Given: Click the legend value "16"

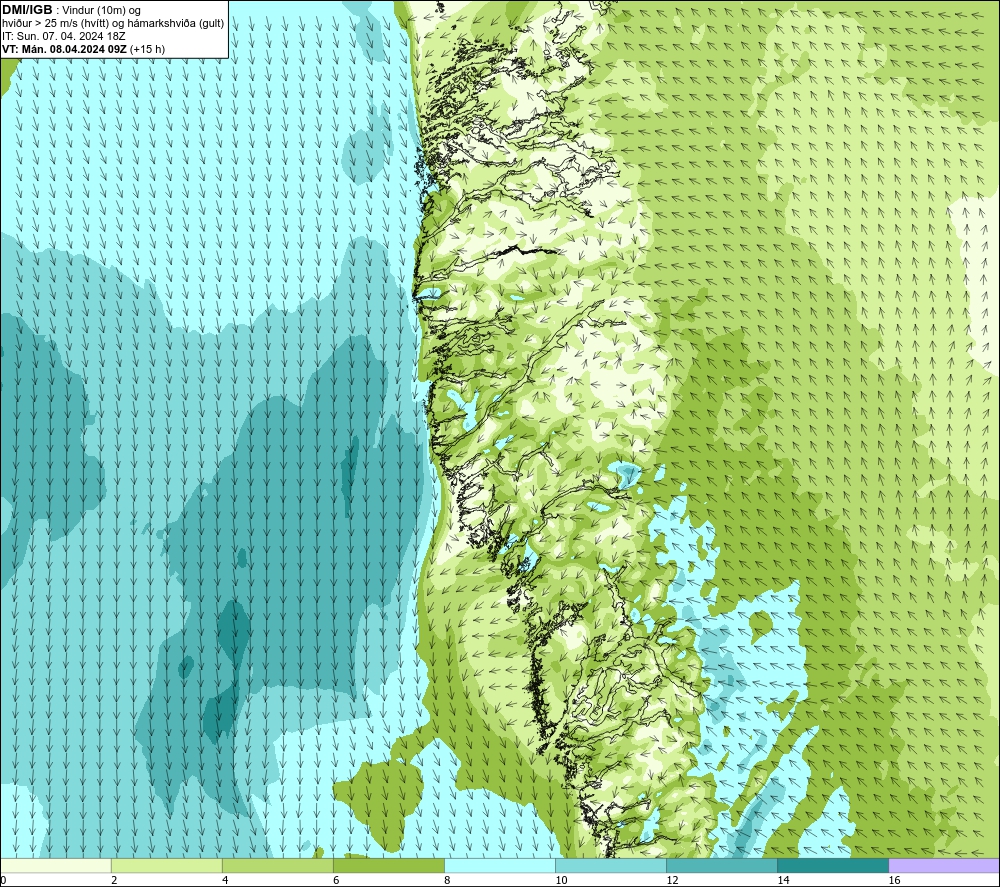Looking at the screenshot, I should (x=894, y=880).
